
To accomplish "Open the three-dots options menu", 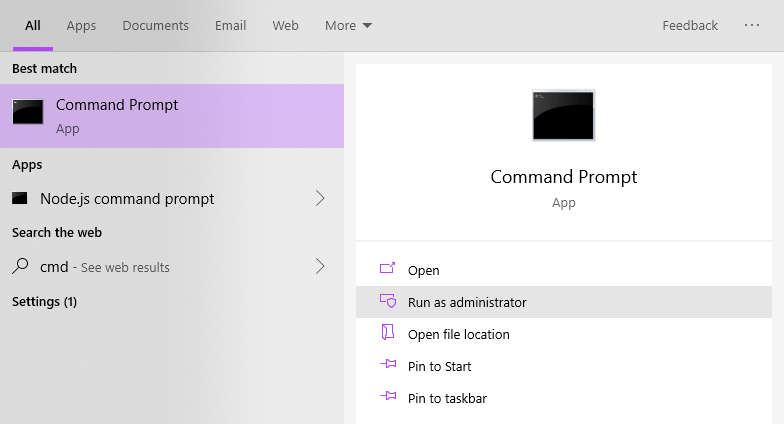I will click(x=752, y=25).
